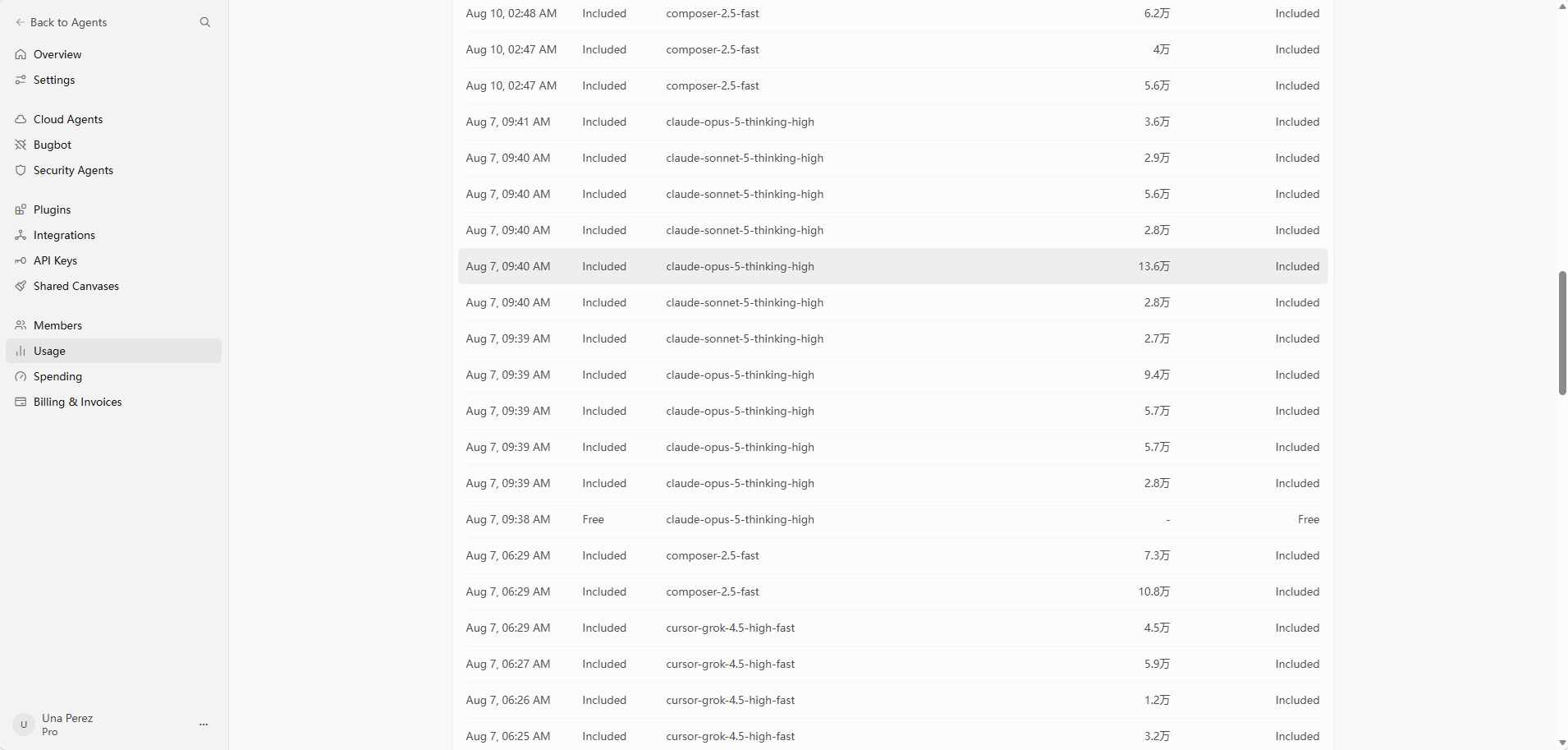Click the 7.3万 token value

tap(1158, 555)
